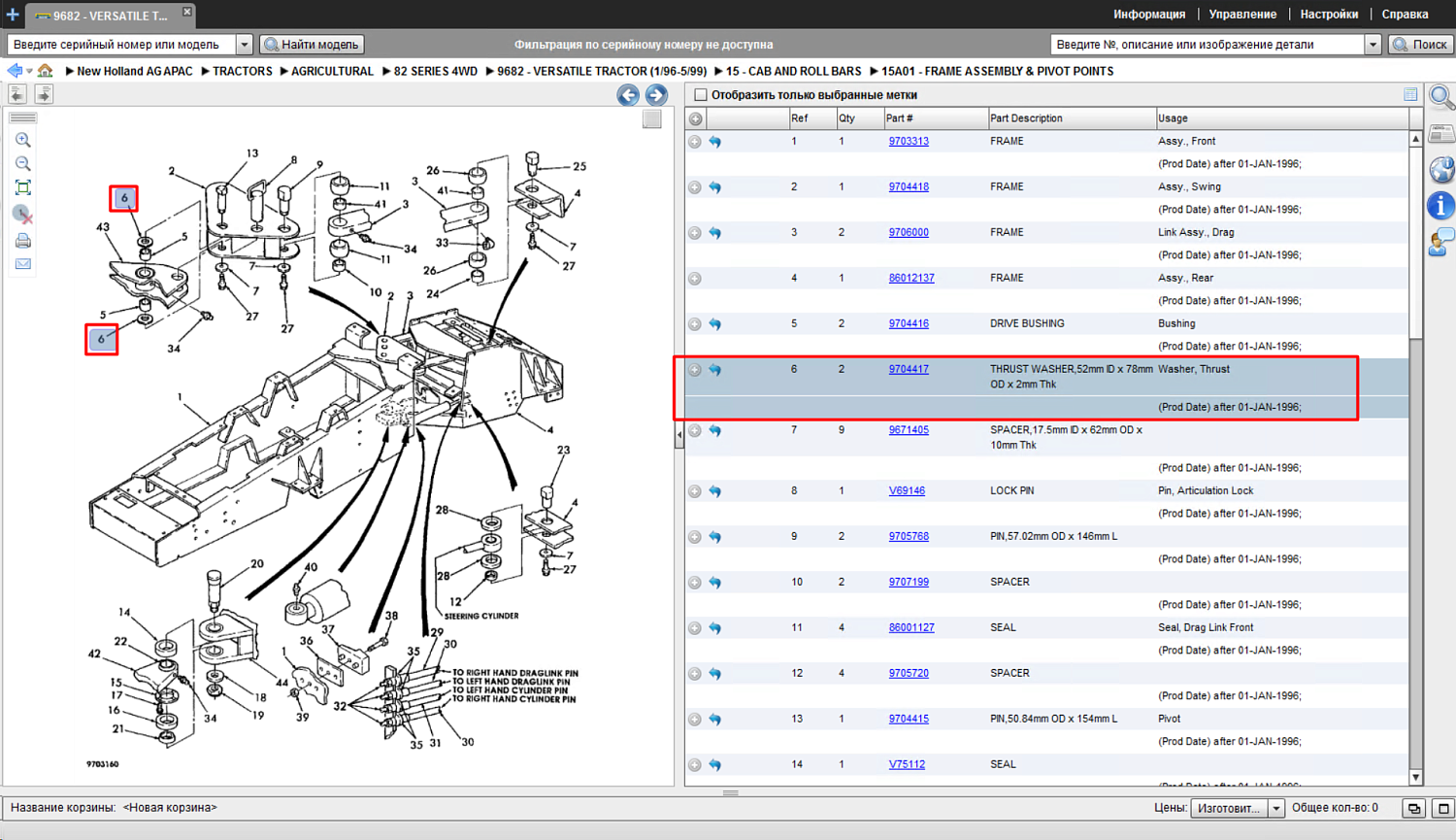Screen dimensions: 1456x840
Task: Move to the previous page in diagram toolbar
Action: (x=17, y=94)
